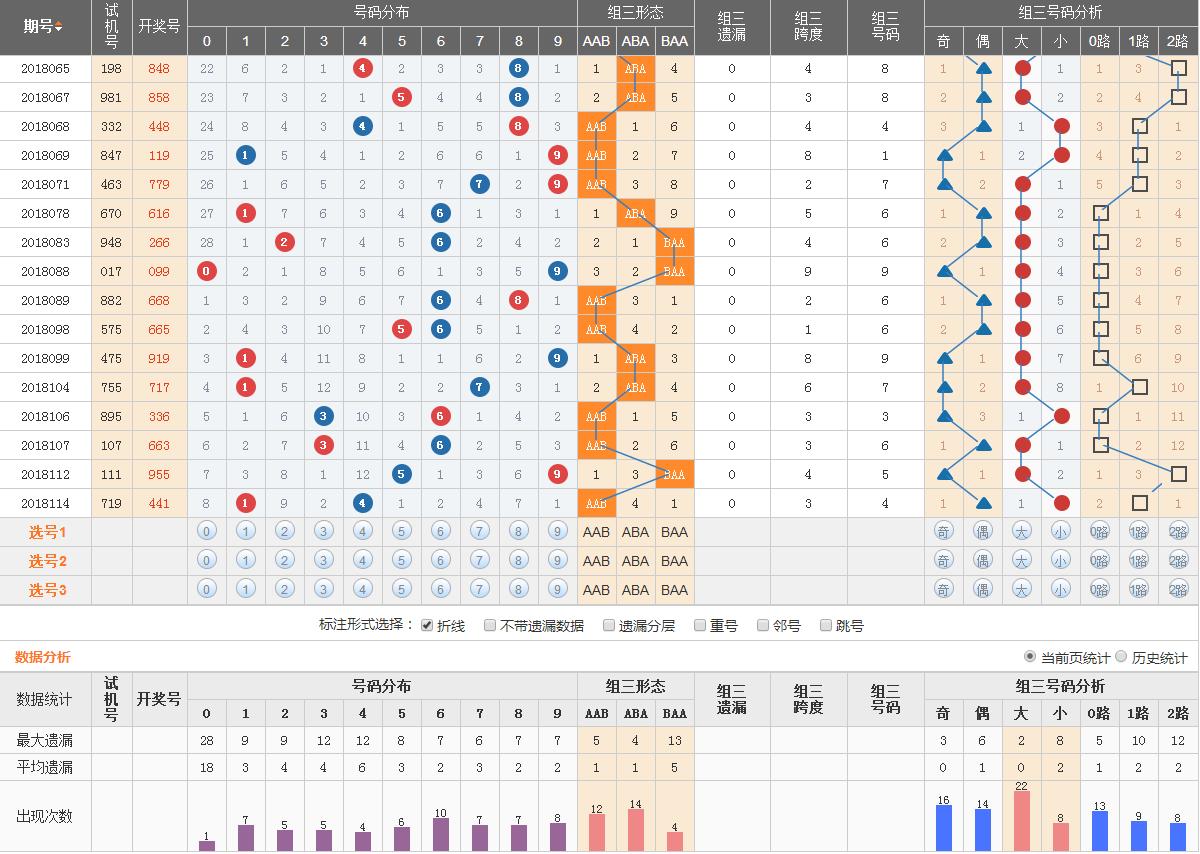Pick number ball 4 in 选号2 row

(363, 561)
